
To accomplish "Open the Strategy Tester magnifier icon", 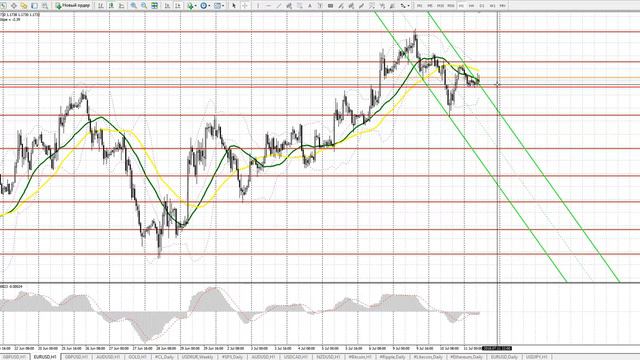I will (x=45, y=6).
